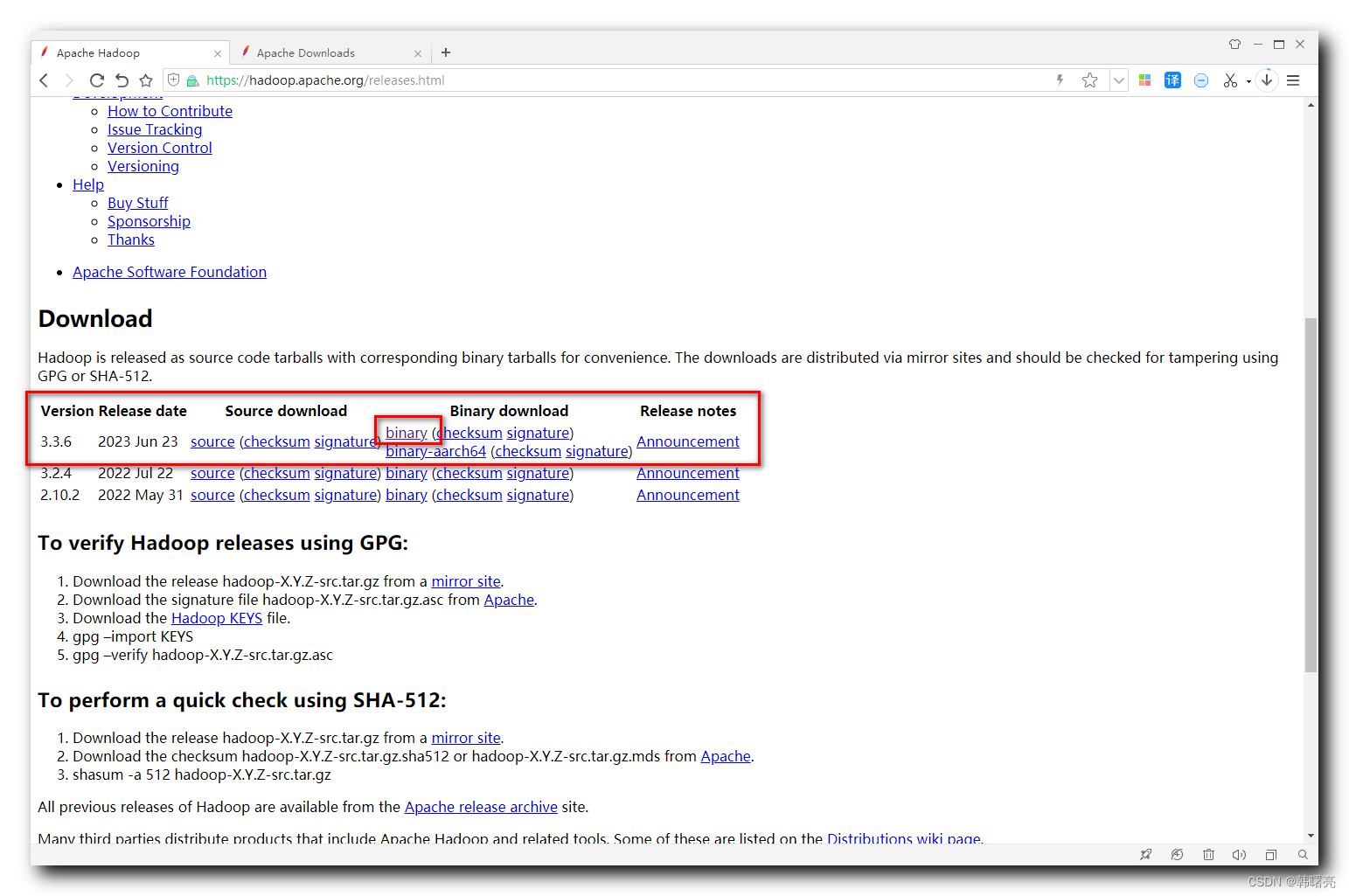Open the download manager icon
Image resolution: width=1349 pixels, height=896 pixels.
(1267, 80)
